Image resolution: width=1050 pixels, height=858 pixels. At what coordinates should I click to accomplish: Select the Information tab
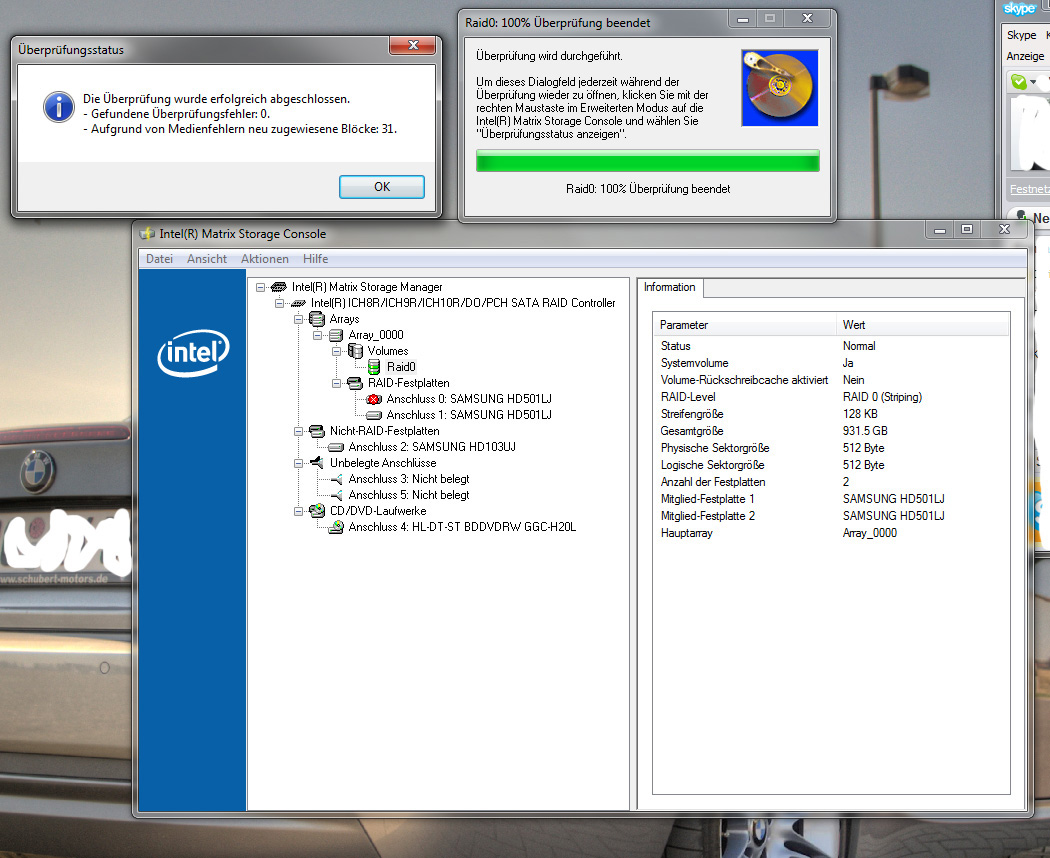point(670,287)
